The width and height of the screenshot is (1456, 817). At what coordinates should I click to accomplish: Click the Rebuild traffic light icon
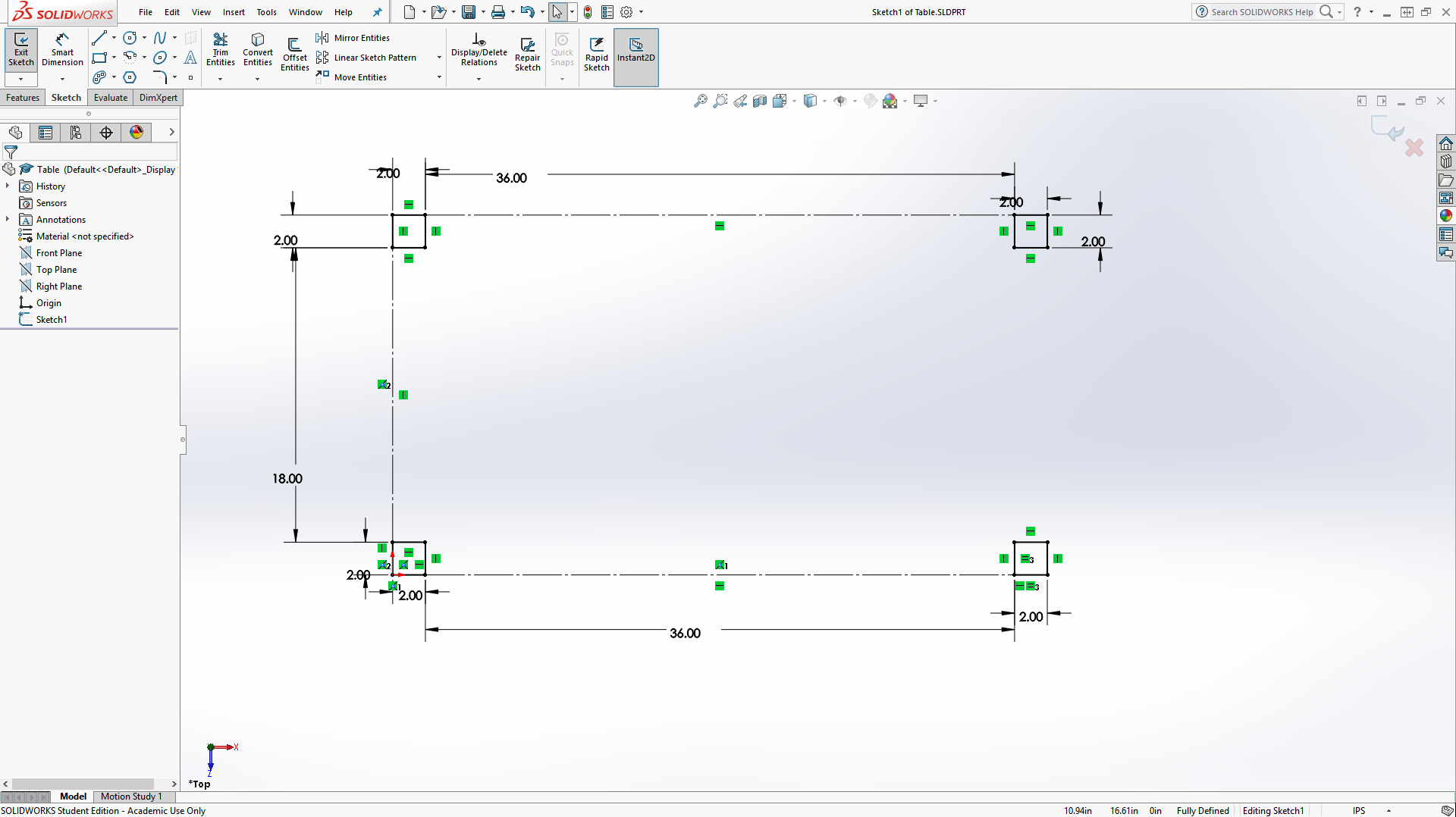[x=588, y=12]
